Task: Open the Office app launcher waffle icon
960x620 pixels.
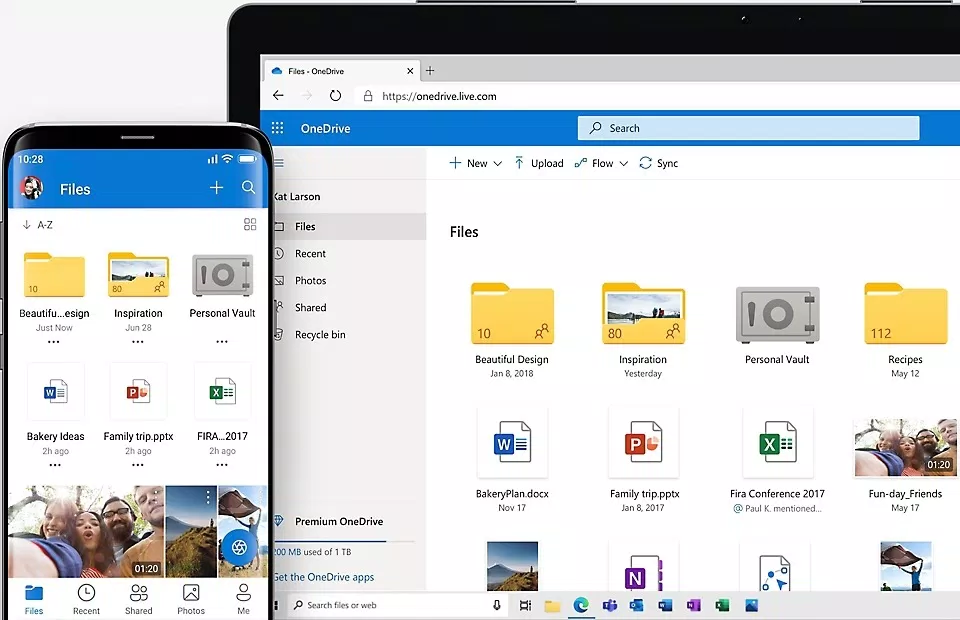Action: click(277, 127)
